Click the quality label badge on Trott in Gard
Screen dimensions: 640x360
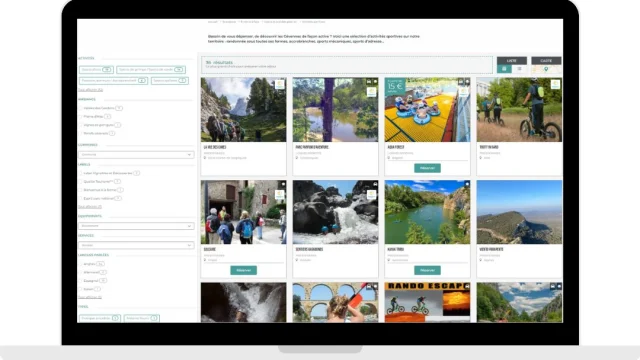click(x=555, y=84)
